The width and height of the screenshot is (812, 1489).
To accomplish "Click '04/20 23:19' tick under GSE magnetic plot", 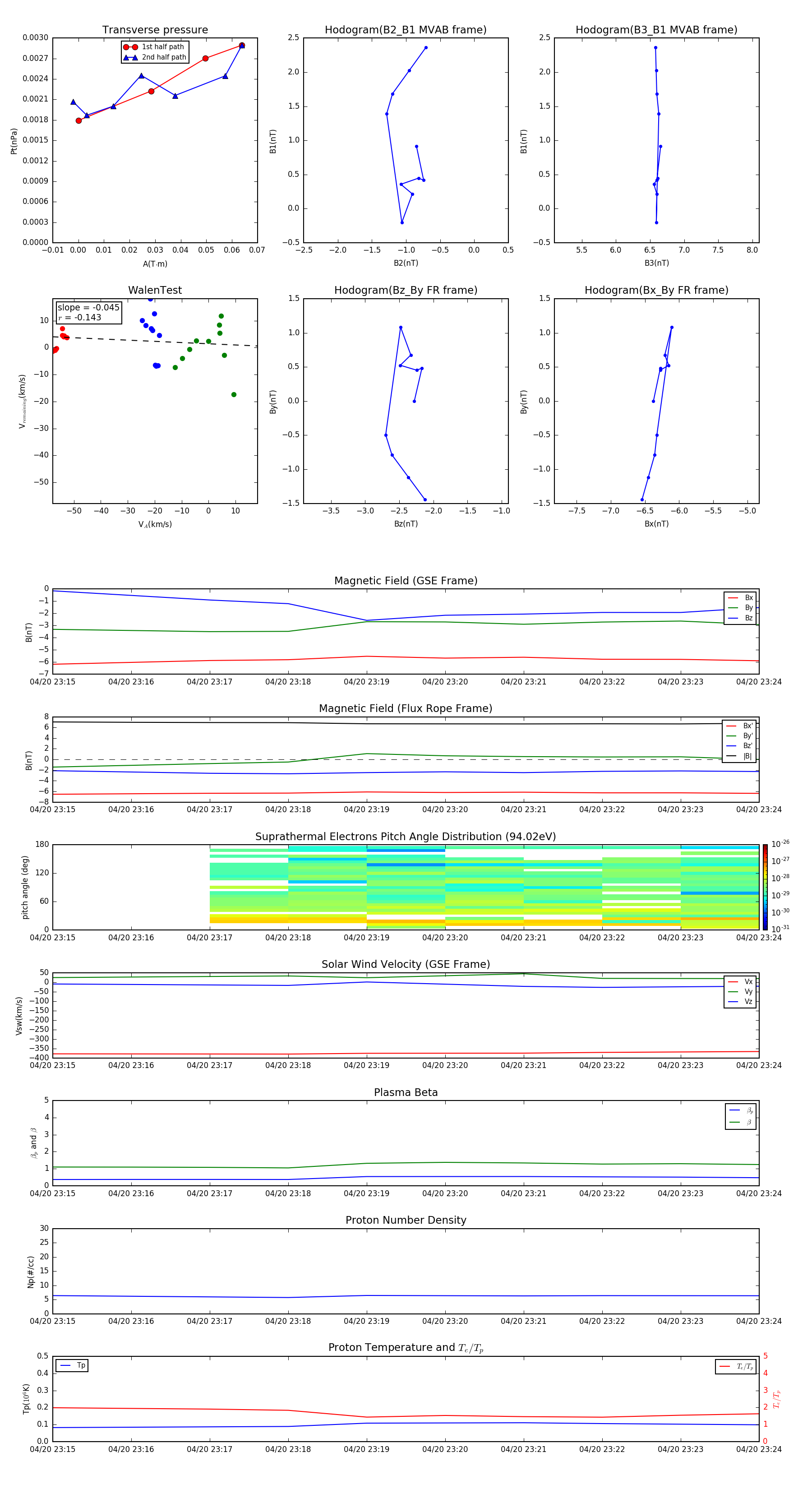I will pyautogui.click(x=366, y=682).
